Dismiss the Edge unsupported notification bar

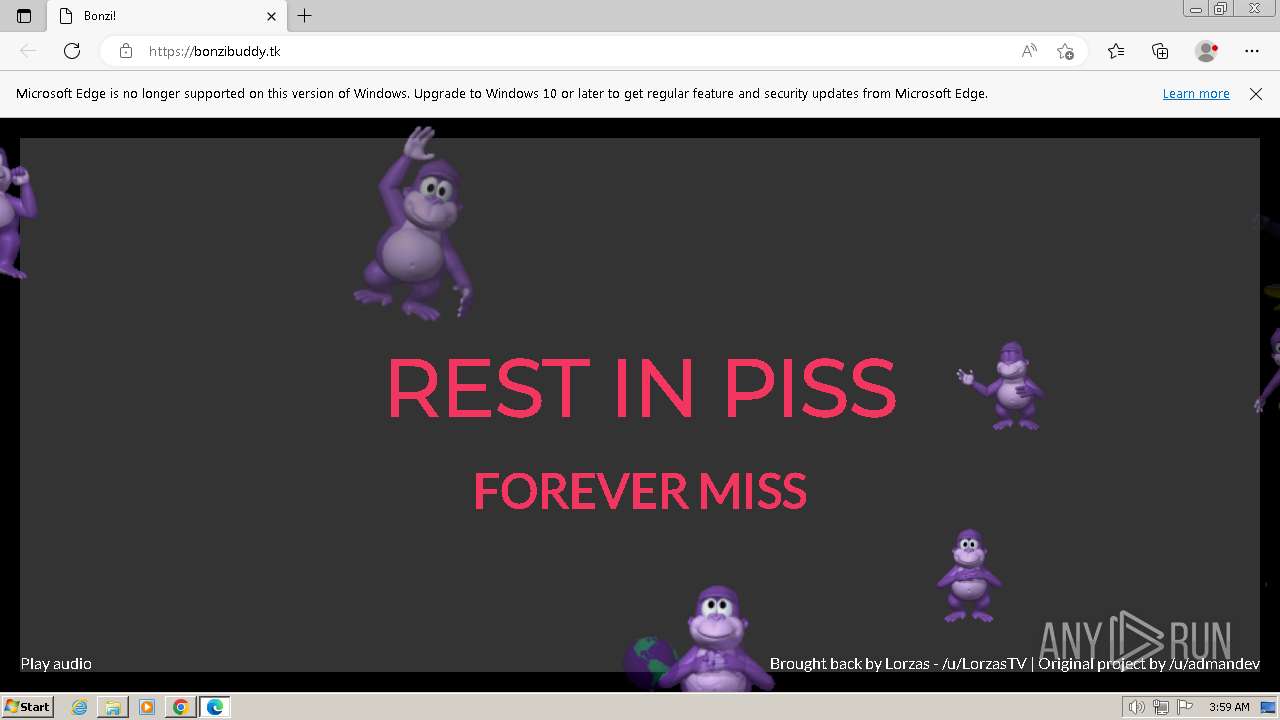pos(1256,94)
